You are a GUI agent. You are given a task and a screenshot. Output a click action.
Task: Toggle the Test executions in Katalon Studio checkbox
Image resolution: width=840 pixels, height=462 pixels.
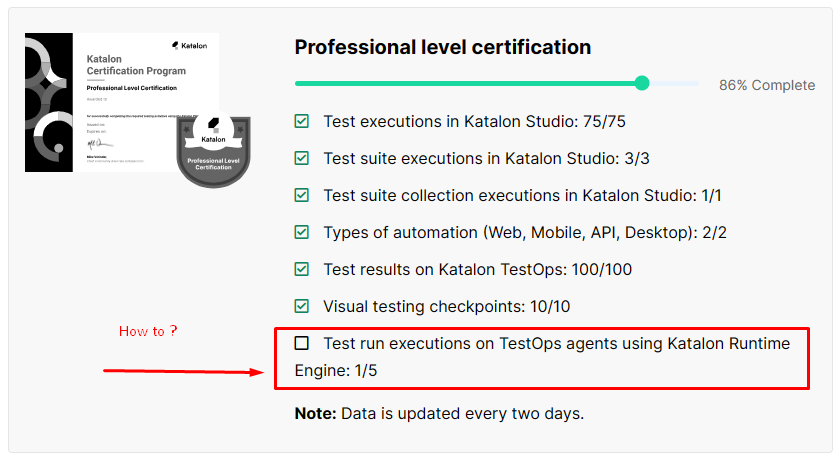point(301,122)
